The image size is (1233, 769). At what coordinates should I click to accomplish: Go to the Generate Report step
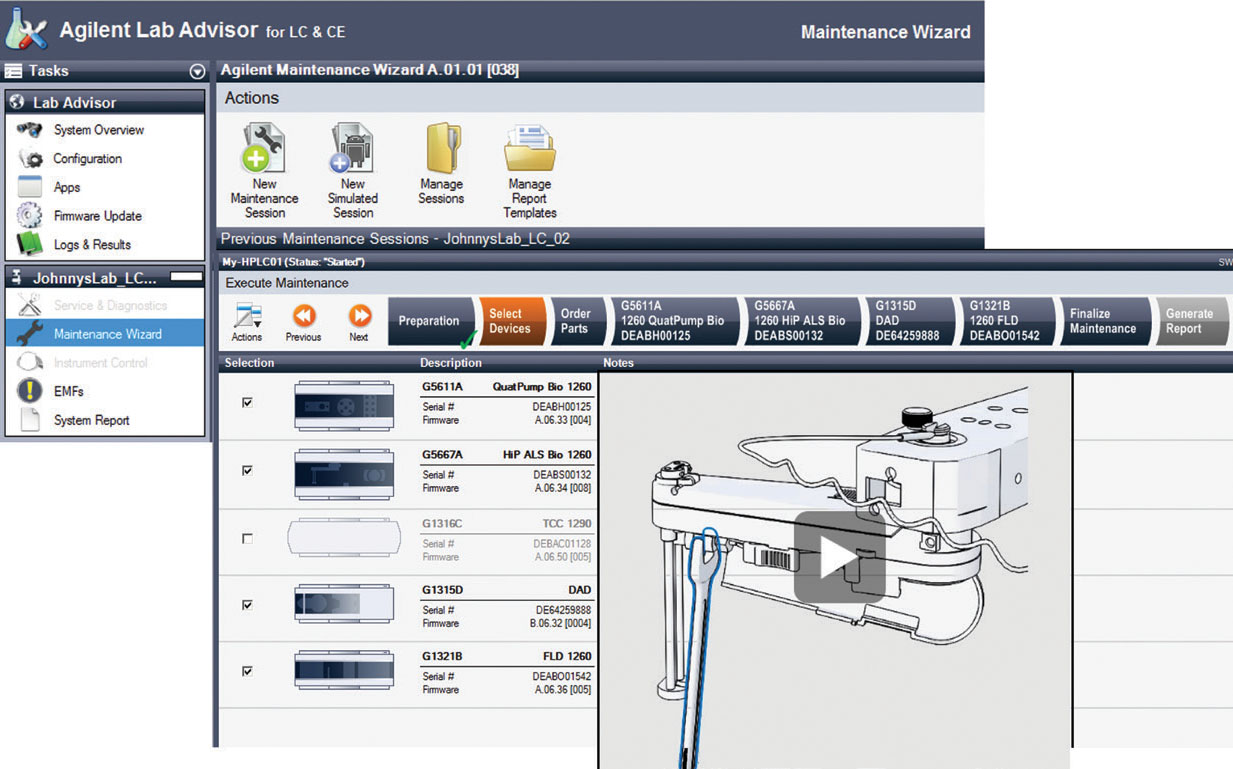(1191, 321)
